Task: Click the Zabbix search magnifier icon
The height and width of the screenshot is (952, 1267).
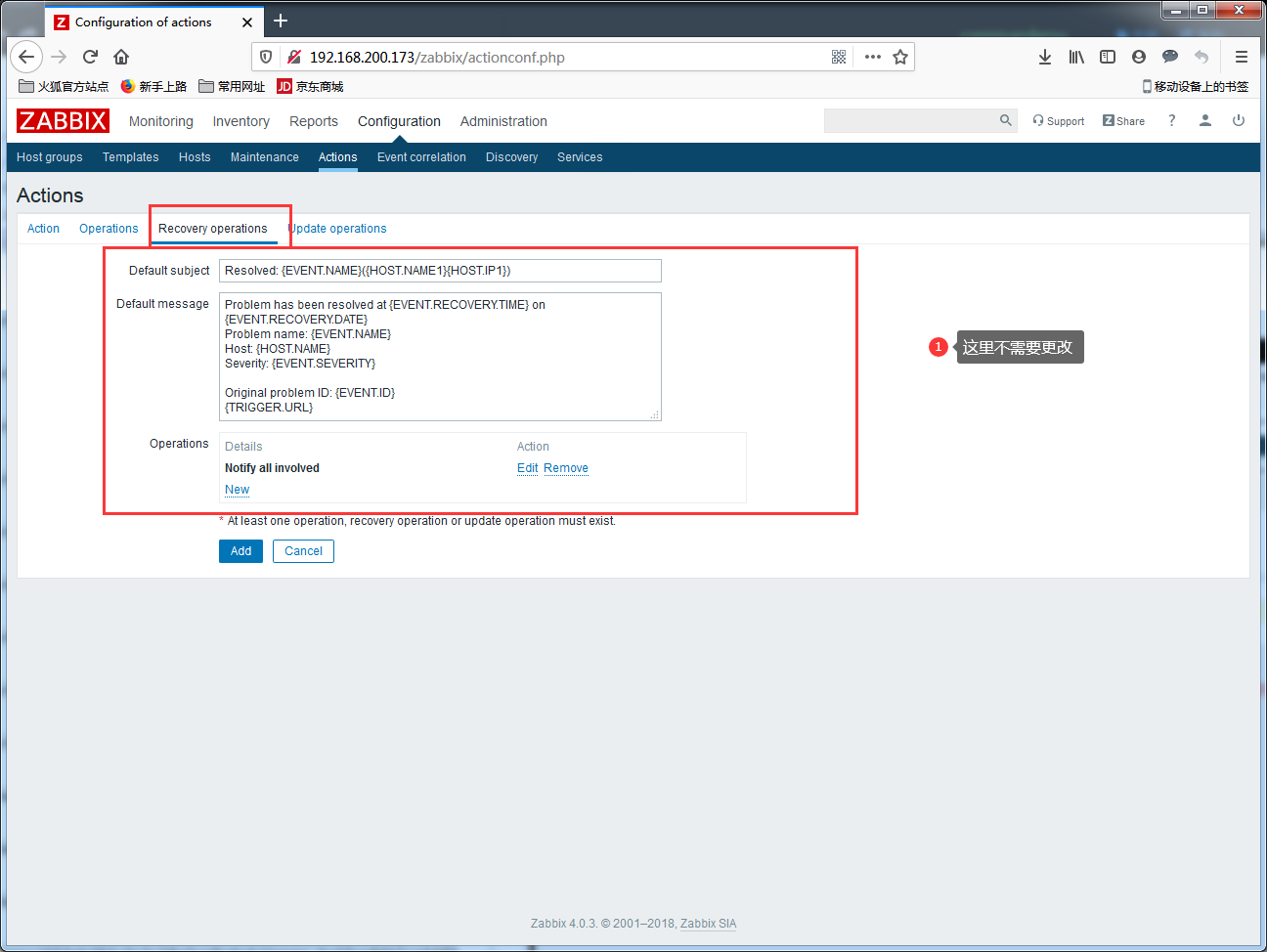Action: pyautogui.click(x=1006, y=120)
